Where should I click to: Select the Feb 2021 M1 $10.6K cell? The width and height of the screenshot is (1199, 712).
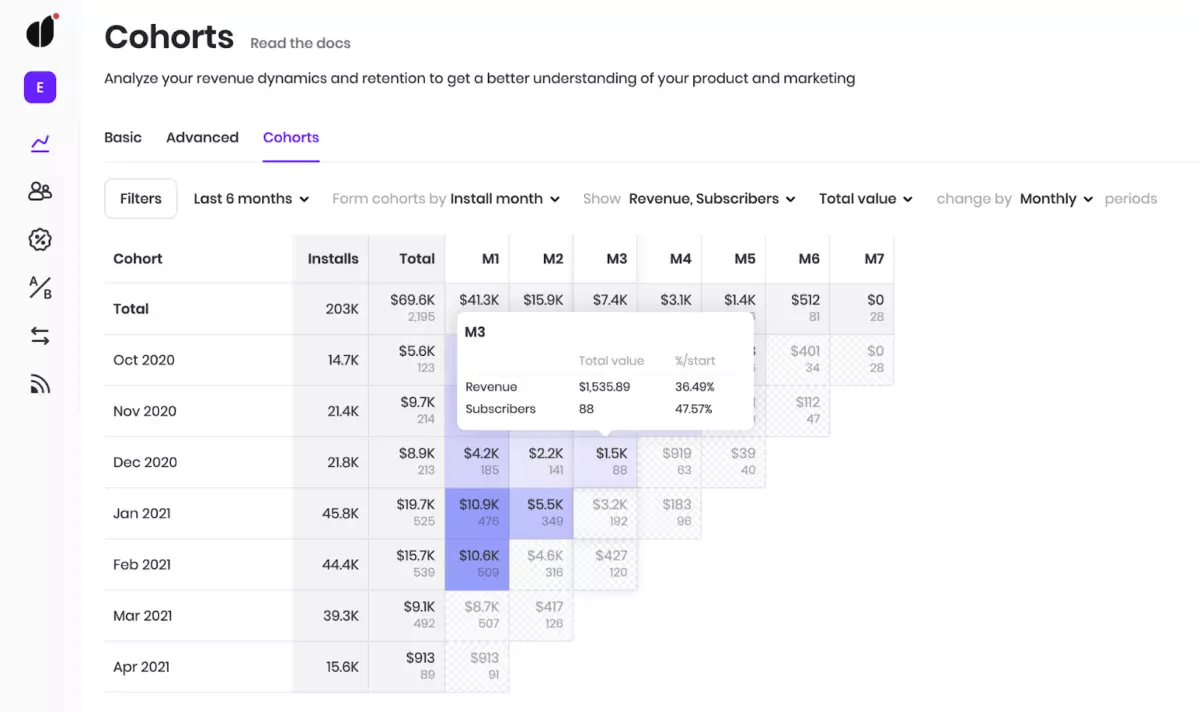[x=477, y=564]
